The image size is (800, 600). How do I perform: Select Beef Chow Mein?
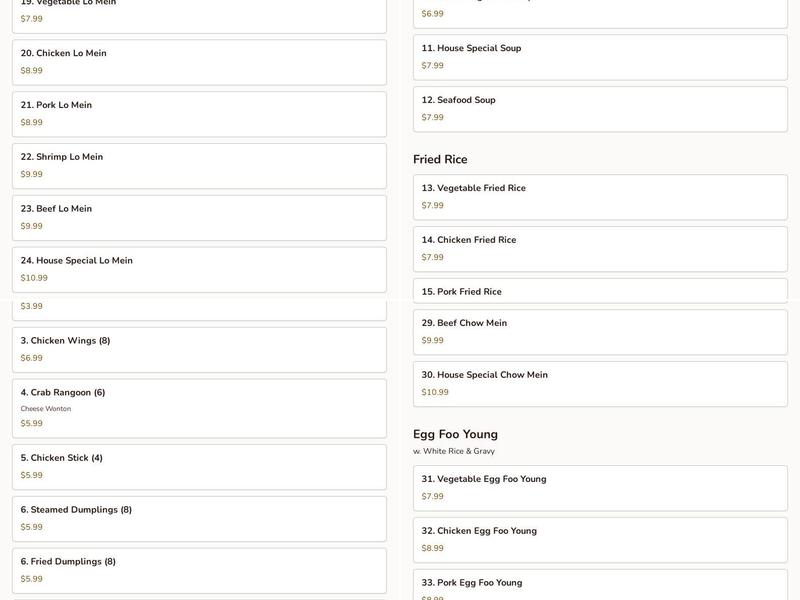pyautogui.click(x=600, y=332)
